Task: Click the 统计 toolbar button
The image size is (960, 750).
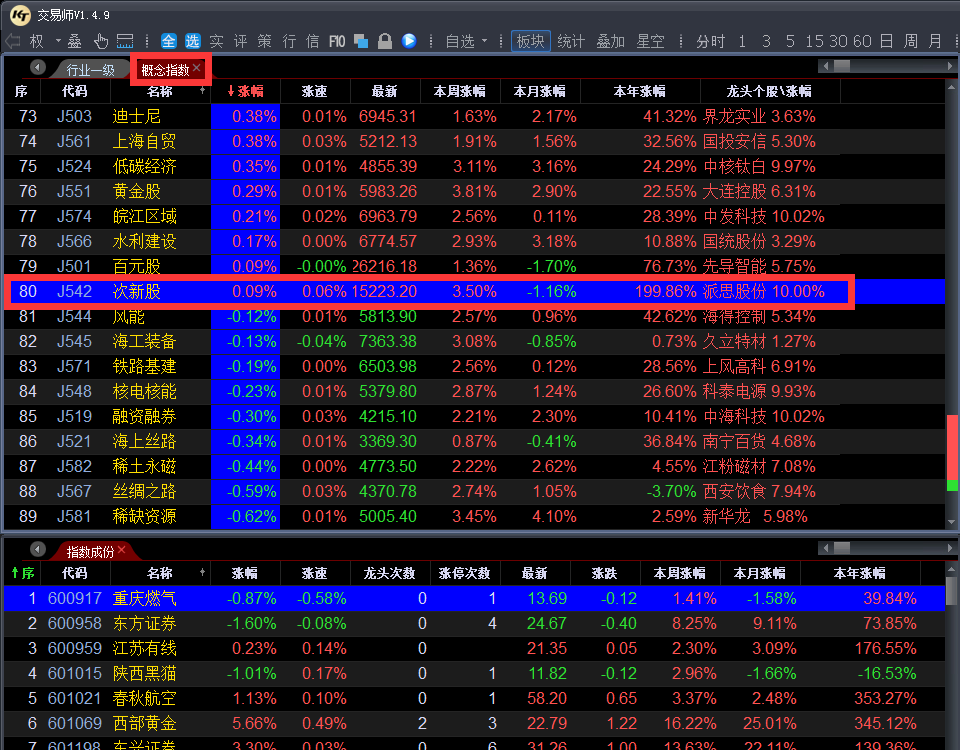Action: [x=571, y=41]
